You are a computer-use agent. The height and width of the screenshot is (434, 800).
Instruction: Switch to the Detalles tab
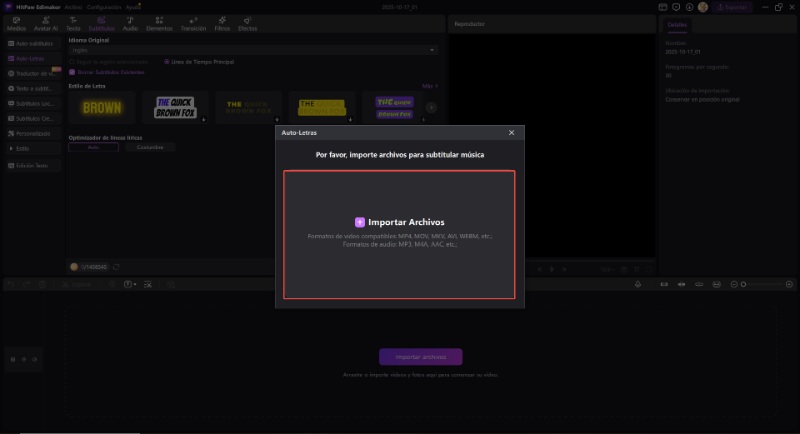[x=677, y=23]
